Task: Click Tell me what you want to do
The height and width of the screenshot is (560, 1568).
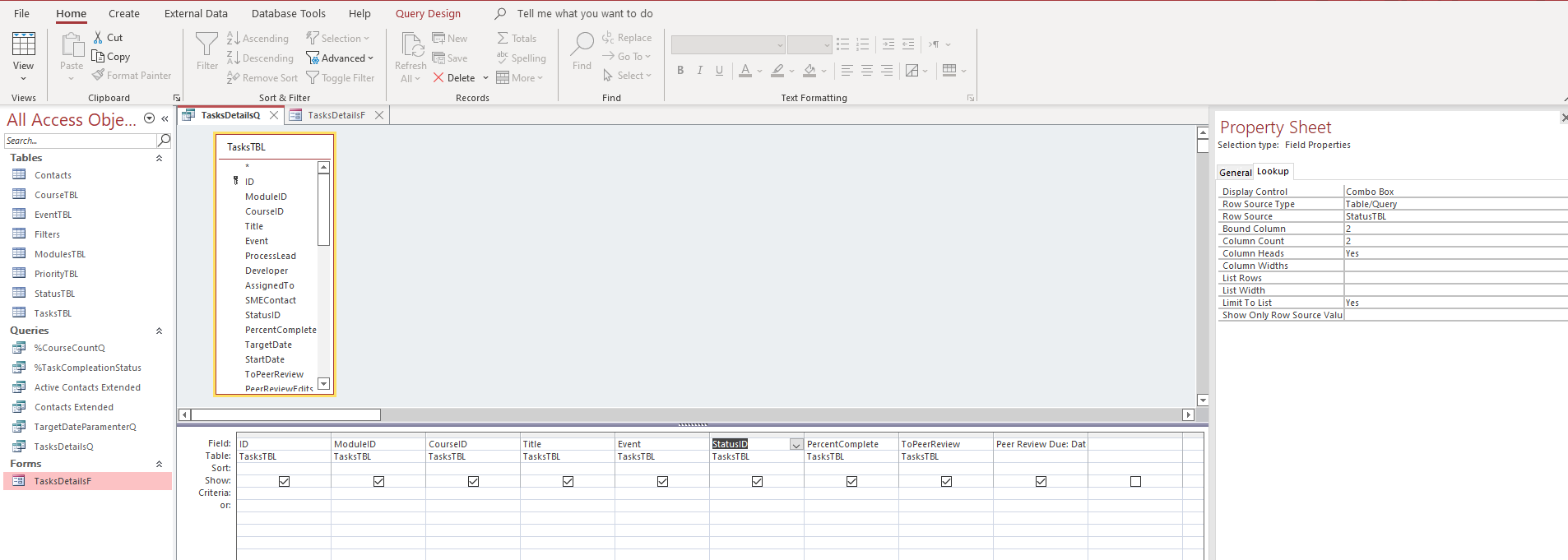Action: [585, 13]
